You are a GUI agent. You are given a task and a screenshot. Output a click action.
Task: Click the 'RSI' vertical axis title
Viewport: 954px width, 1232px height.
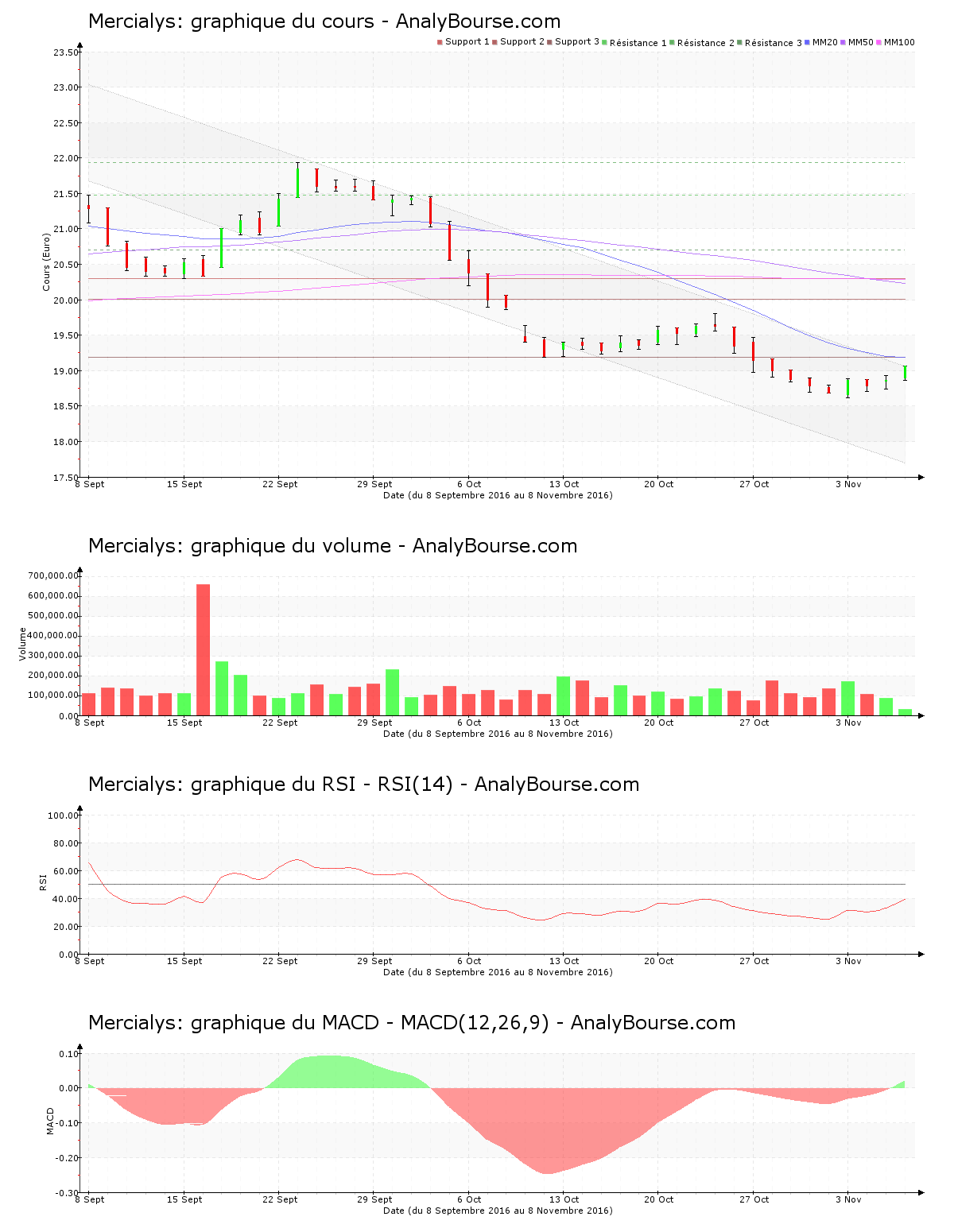click(43, 882)
